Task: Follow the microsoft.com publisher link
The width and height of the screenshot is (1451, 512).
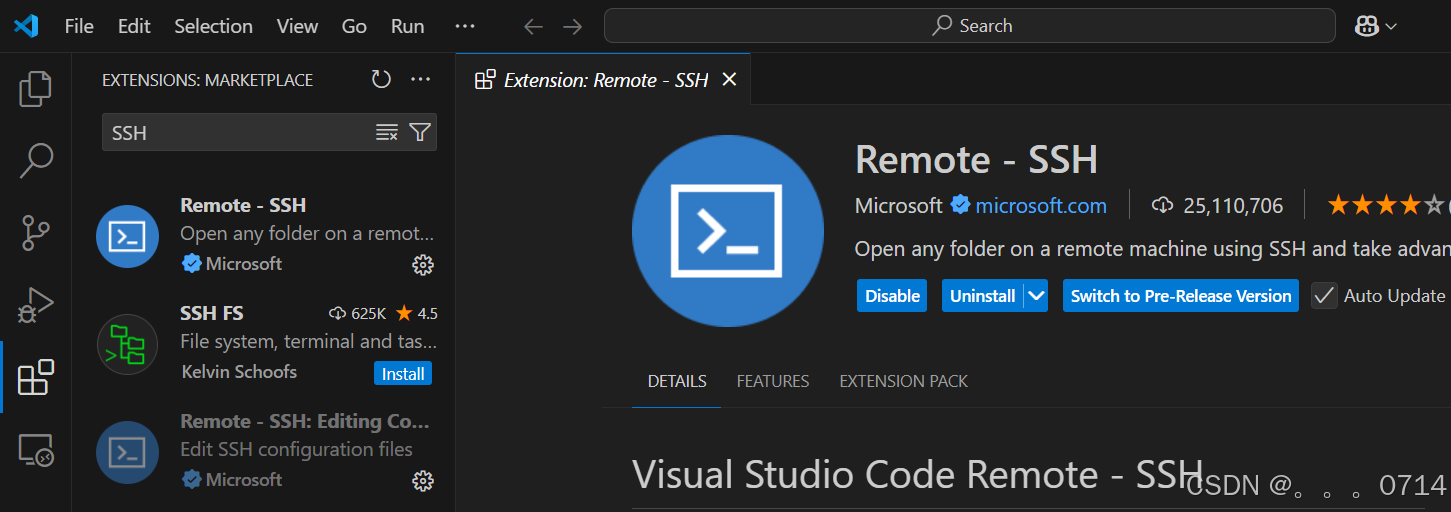Action: pos(1041,206)
